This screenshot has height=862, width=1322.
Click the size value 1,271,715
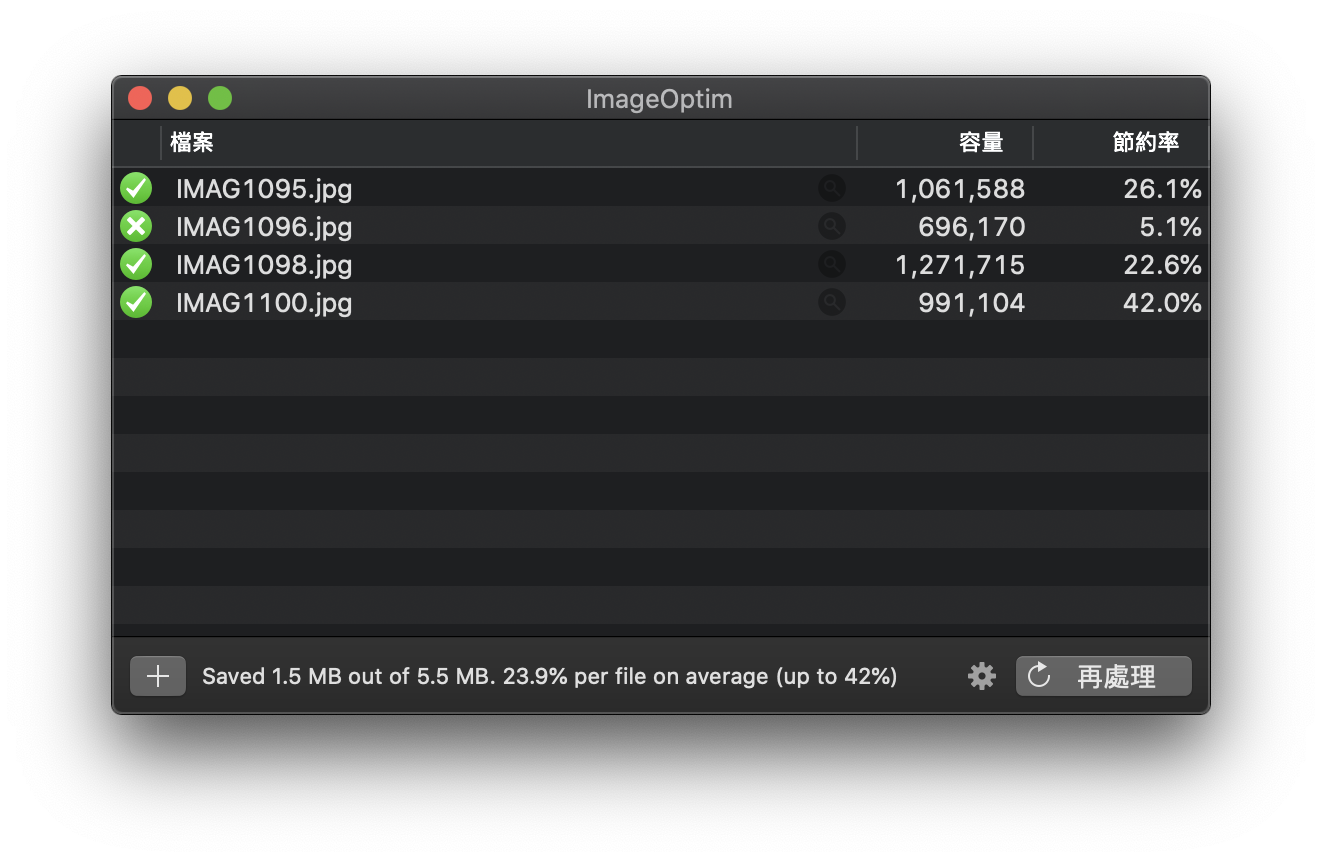point(960,265)
